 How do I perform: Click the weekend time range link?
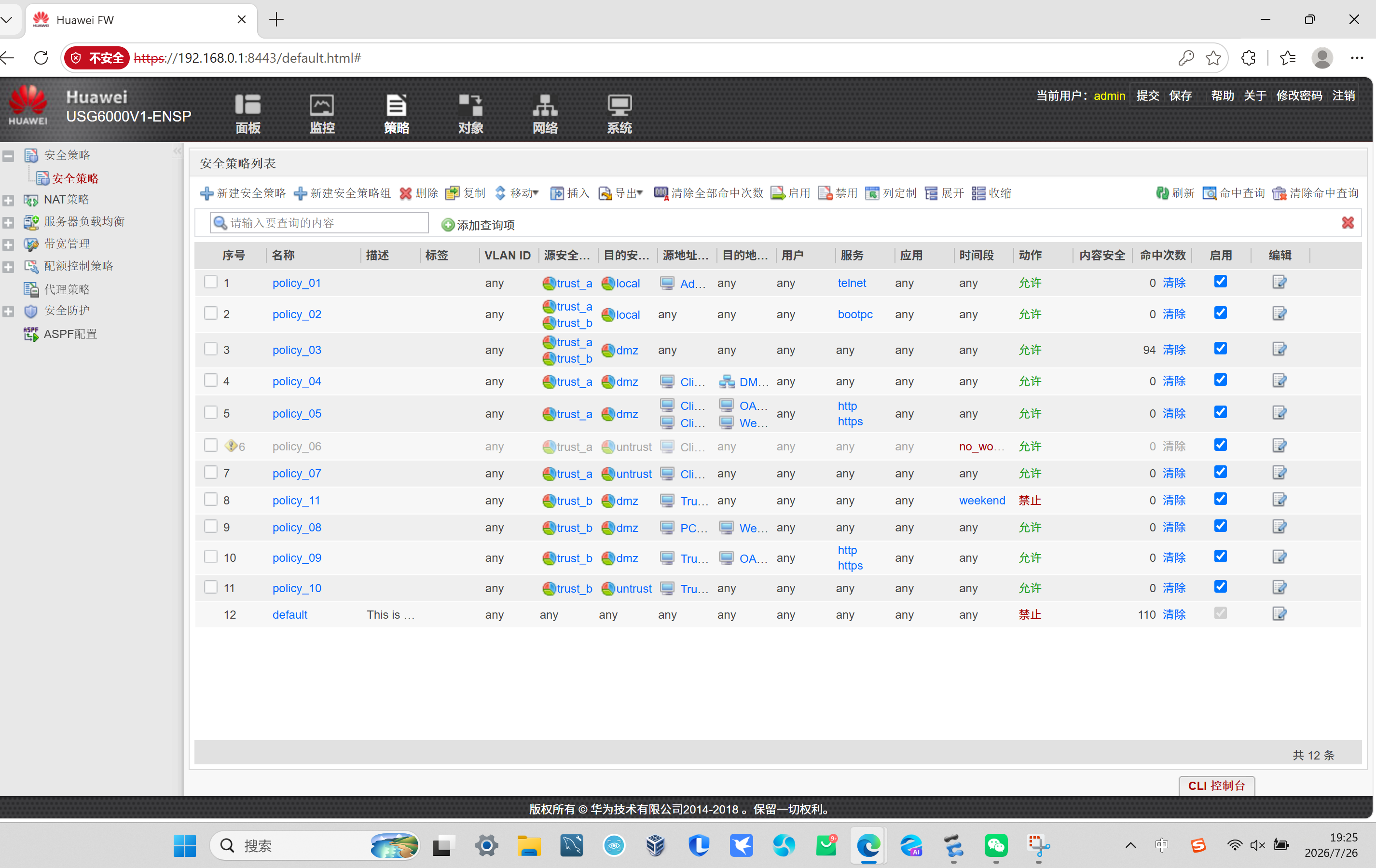click(x=982, y=501)
